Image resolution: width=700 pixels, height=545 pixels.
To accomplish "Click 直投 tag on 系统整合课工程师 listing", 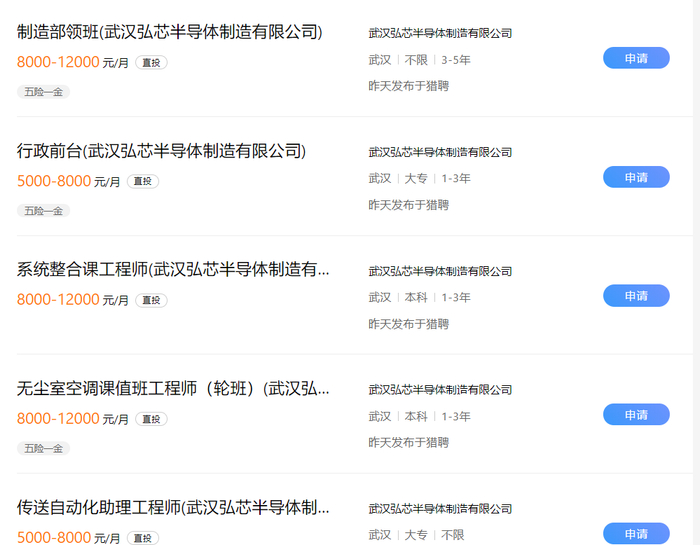I will pyautogui.click(x=151, y=300).
